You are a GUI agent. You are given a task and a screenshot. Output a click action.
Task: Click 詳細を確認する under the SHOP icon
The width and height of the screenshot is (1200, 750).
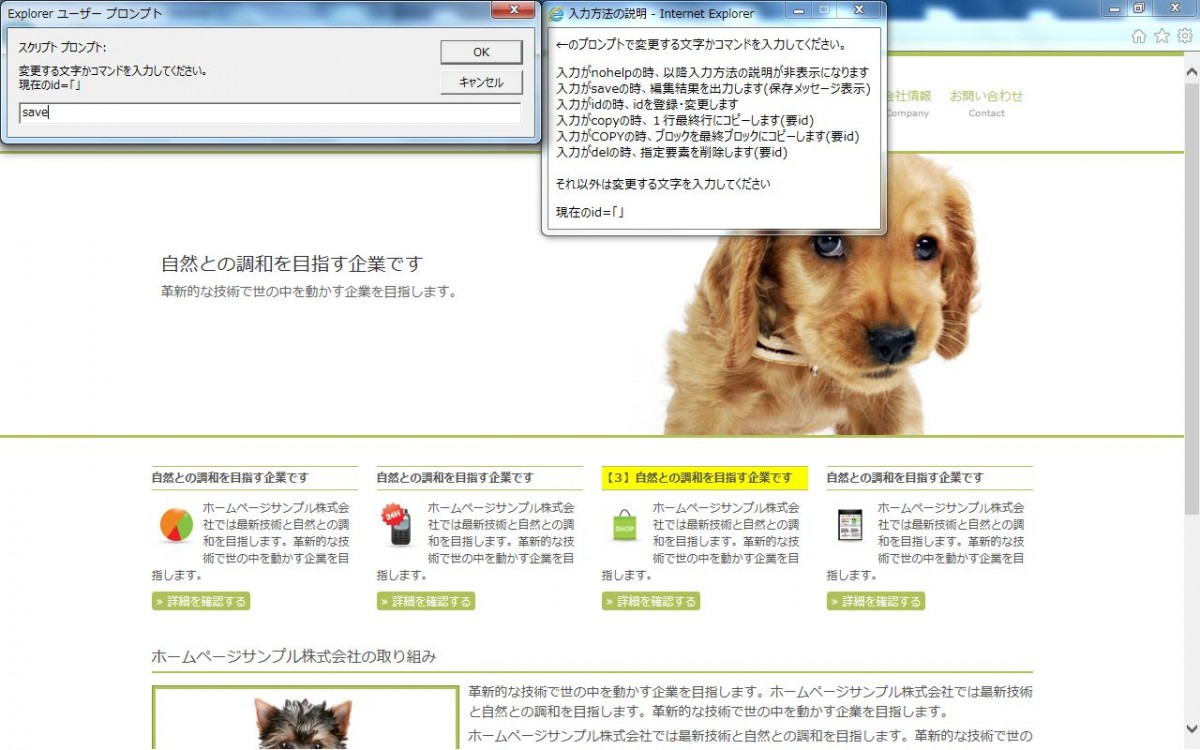coord(651,601)
